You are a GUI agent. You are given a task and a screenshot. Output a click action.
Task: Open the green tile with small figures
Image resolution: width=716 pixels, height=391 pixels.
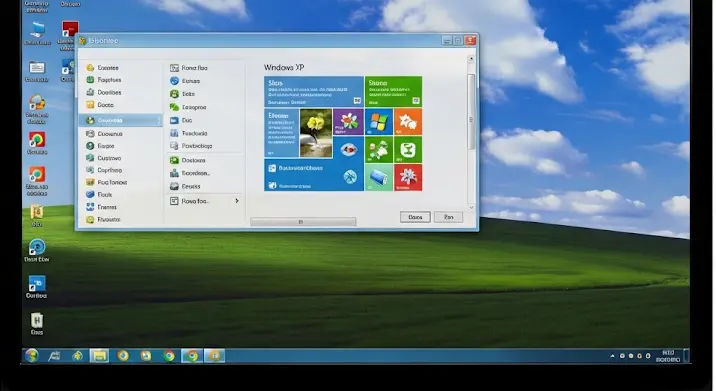[379, 150]
